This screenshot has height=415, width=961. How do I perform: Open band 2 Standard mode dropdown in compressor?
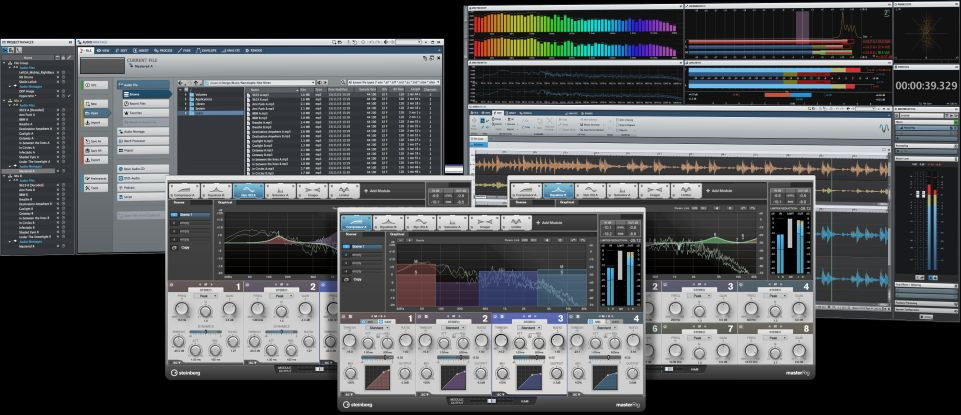(x=453, y=327)
